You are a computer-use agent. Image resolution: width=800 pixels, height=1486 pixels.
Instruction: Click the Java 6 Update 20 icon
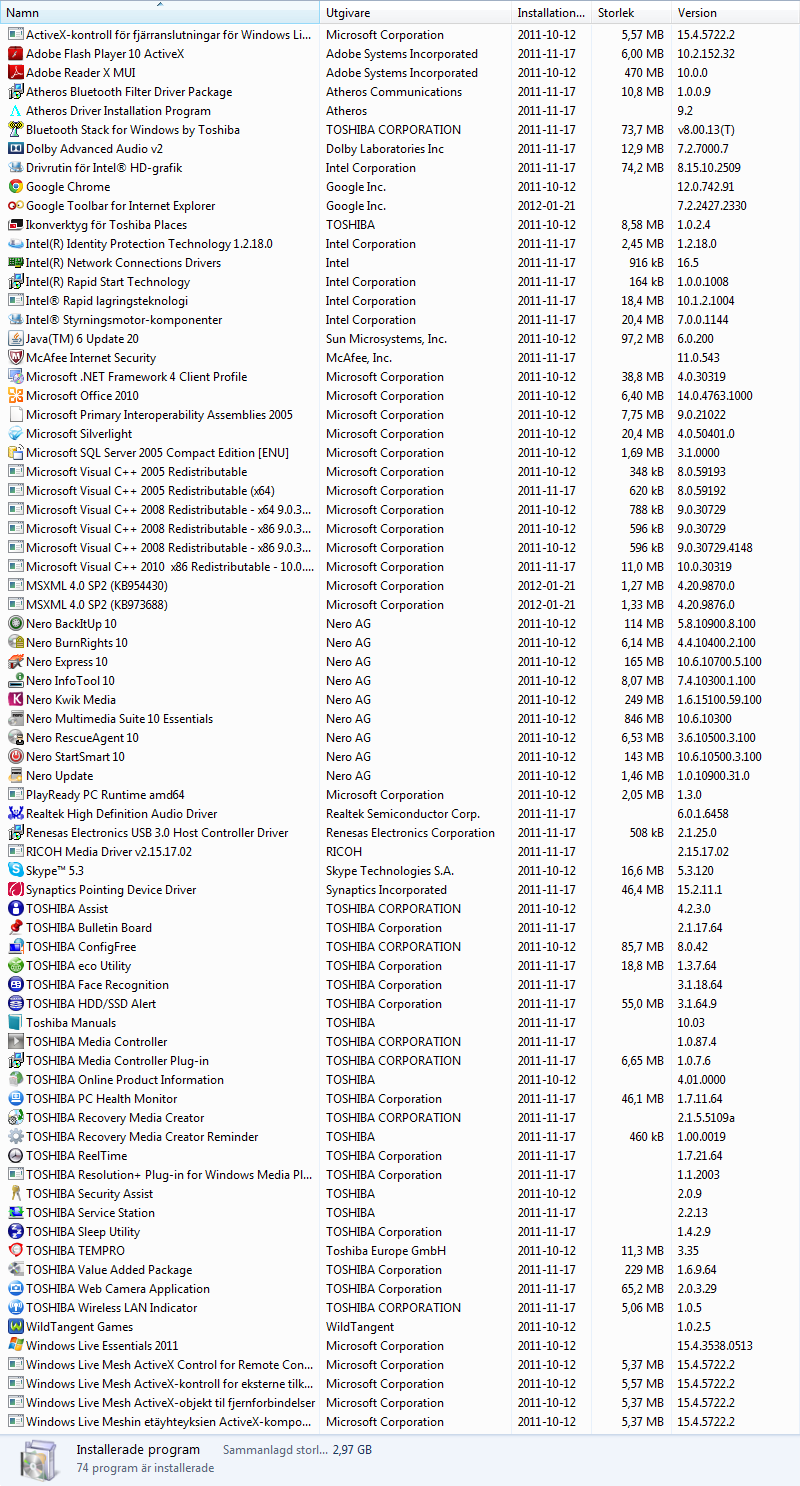(x=16, y=339)
